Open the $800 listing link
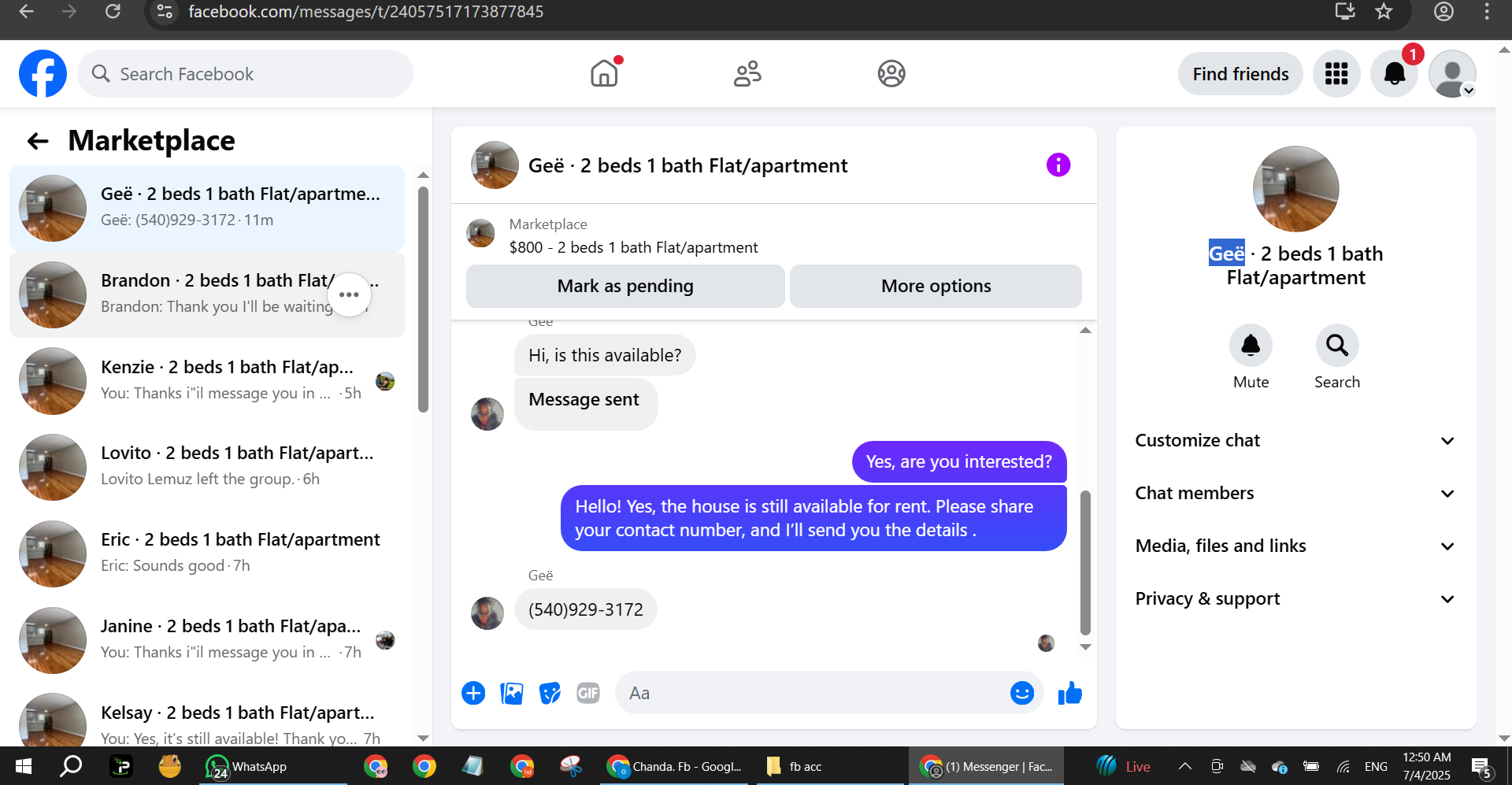1512x785 pixels. 633,248
